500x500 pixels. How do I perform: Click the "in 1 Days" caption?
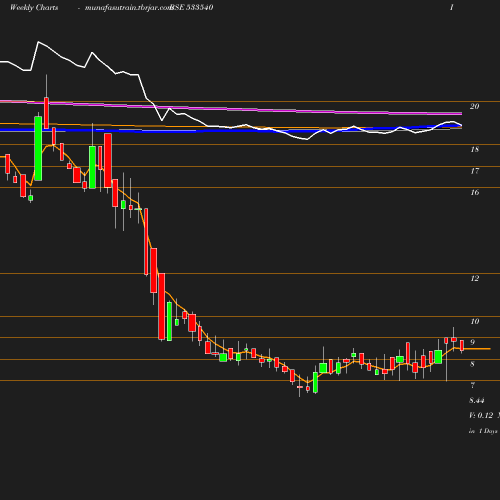point(483,431)
